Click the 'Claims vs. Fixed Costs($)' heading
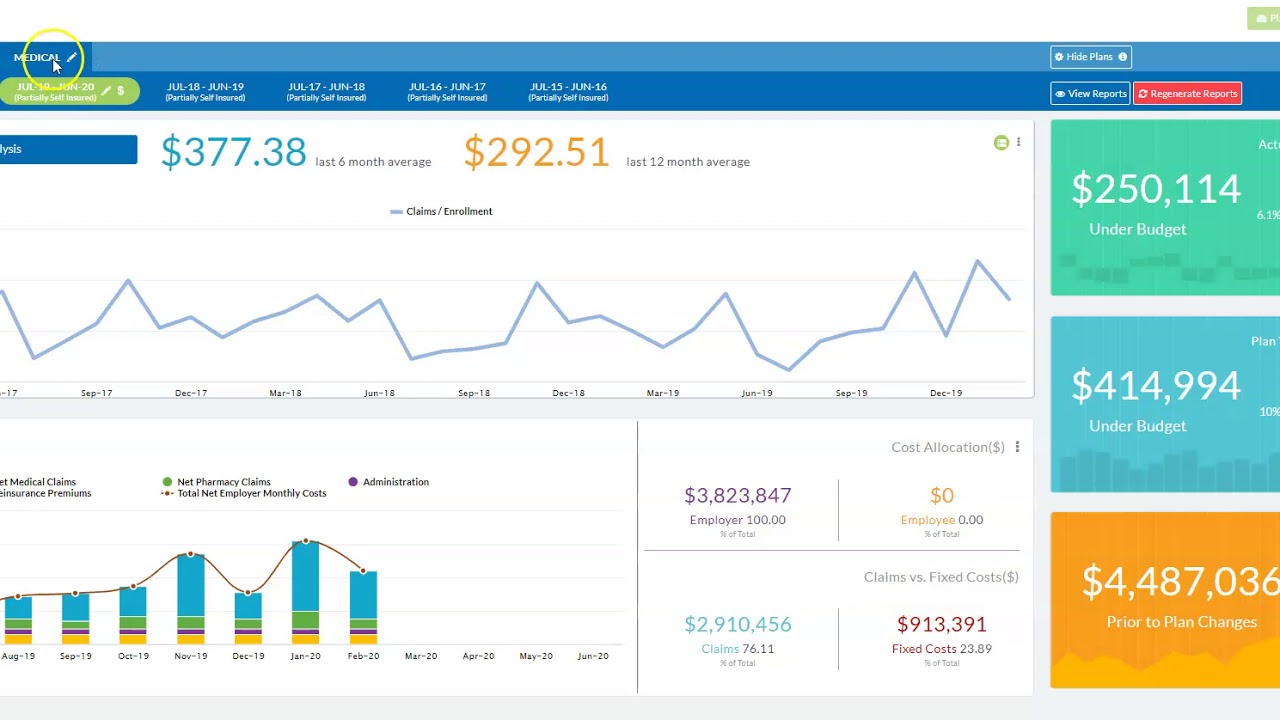The image size is (1280, 720). click(x=941, y=577)
